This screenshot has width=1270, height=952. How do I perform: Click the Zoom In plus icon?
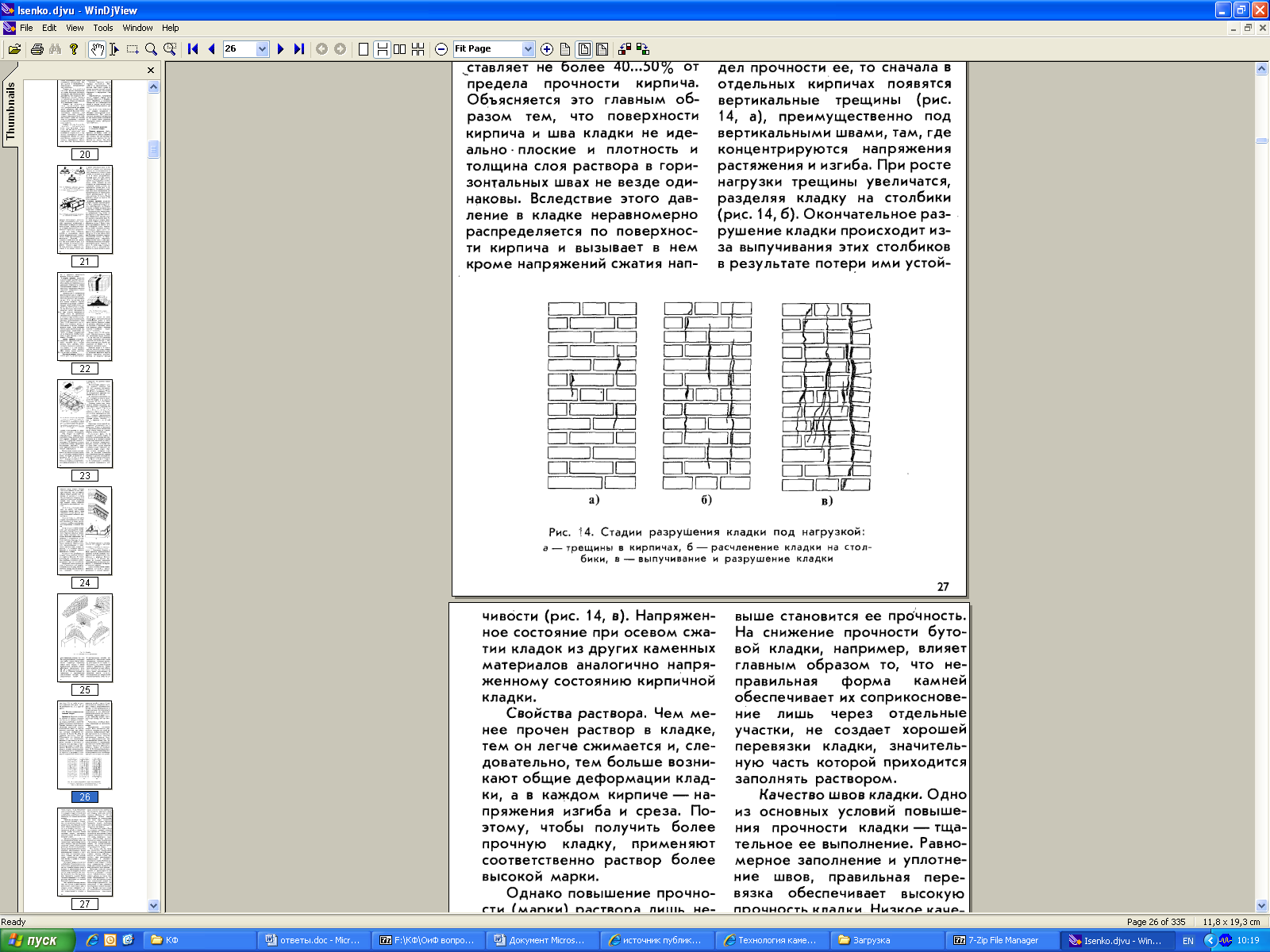tap(547, 49)
